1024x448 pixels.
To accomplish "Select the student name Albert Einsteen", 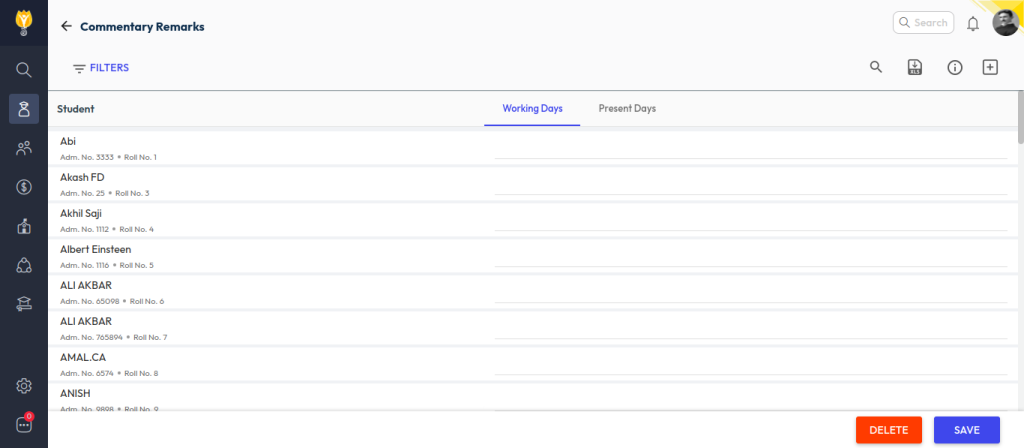I will 95,249.
